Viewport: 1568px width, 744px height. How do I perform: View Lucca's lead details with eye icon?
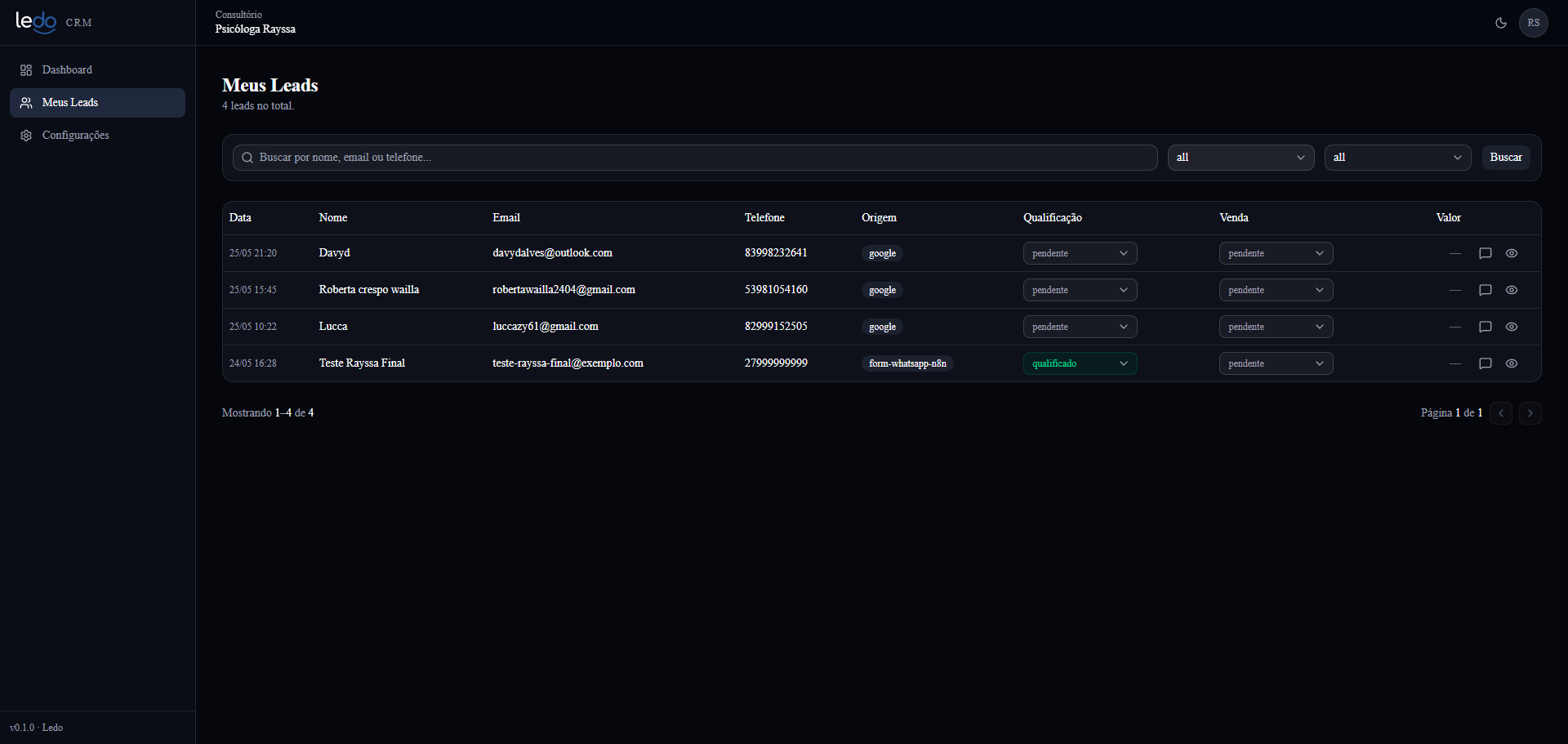(1512, 327)
